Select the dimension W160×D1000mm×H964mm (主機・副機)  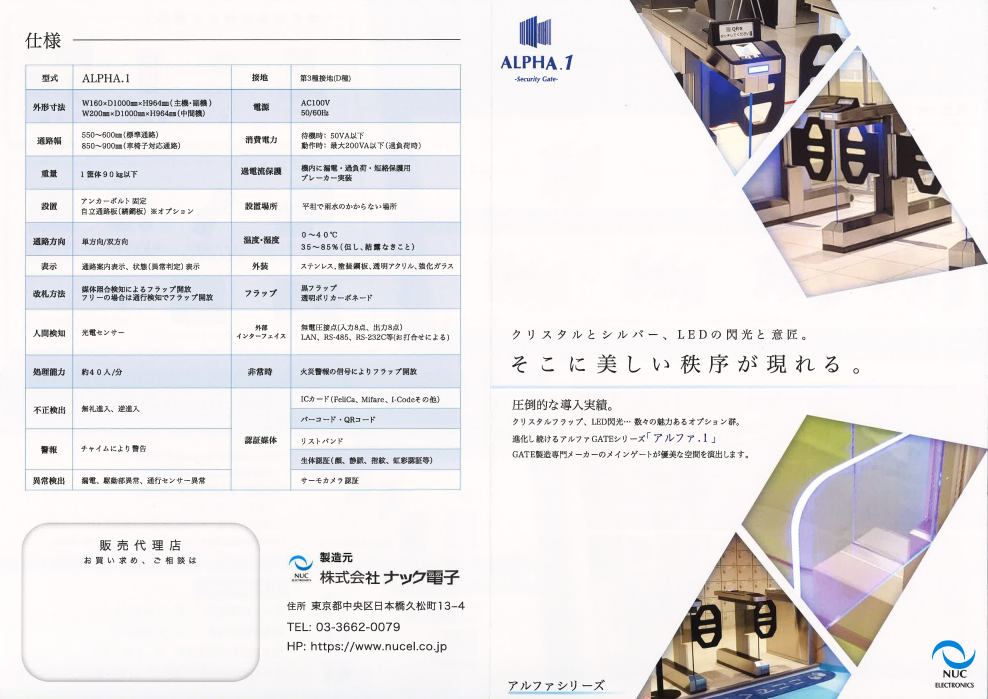pos(147,103)
